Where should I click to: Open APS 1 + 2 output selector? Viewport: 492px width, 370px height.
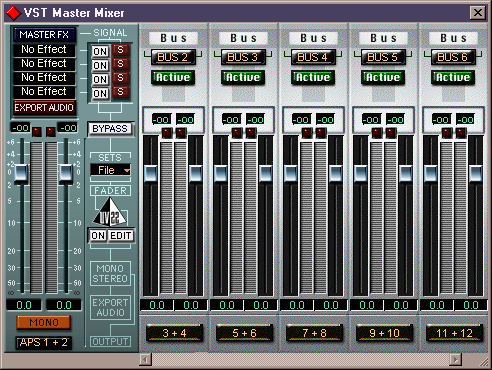[44, 343]
